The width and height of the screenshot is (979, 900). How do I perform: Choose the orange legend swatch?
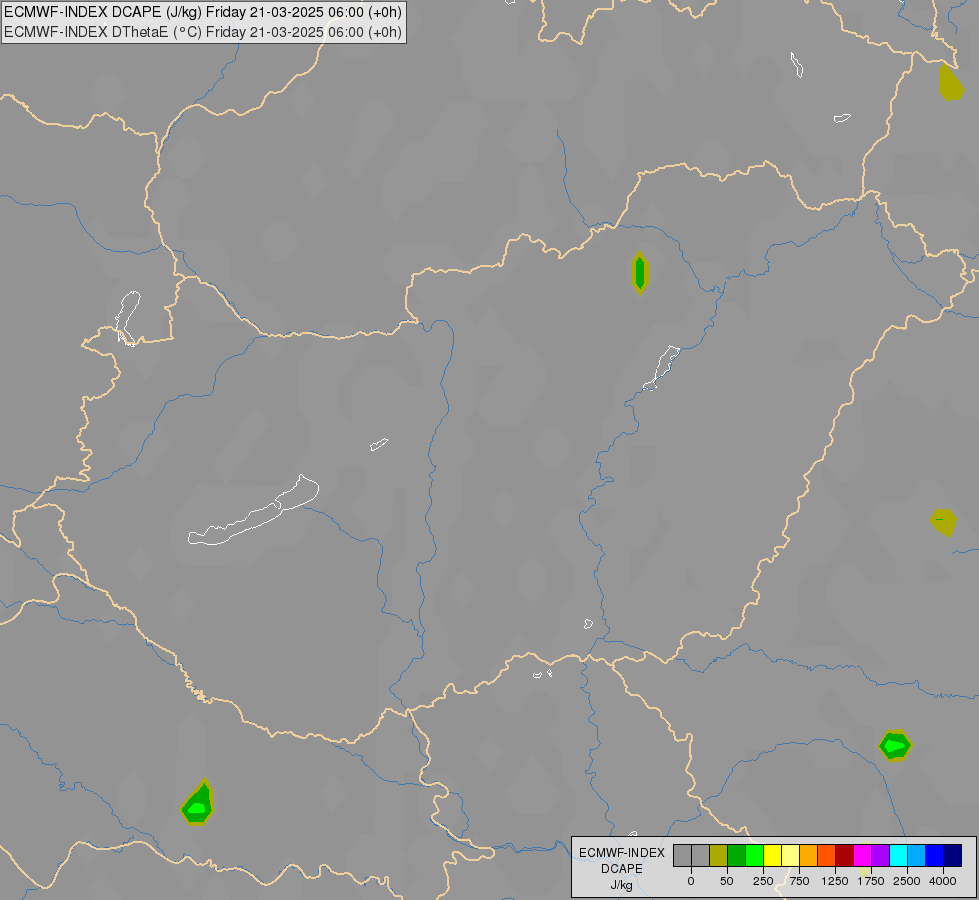pyautogui.click(x=809, y=856)
